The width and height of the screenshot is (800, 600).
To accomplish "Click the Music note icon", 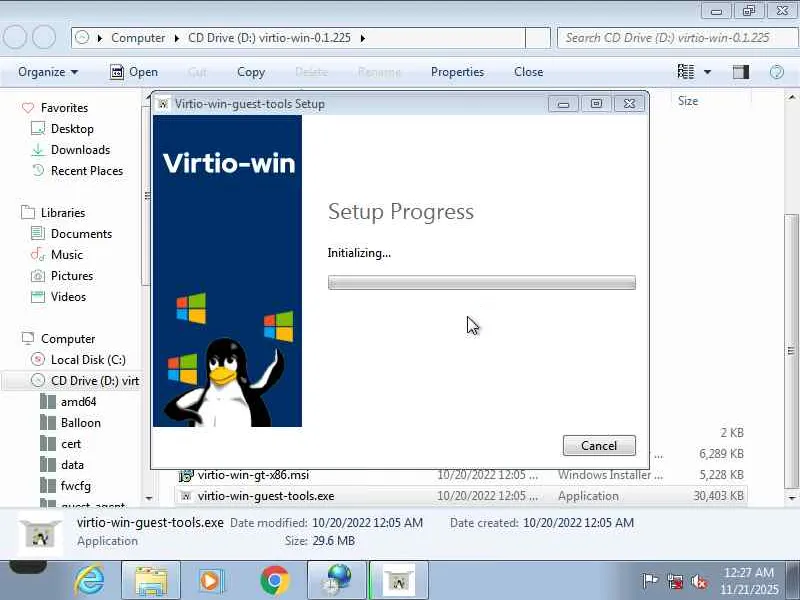I will point(38,254).
